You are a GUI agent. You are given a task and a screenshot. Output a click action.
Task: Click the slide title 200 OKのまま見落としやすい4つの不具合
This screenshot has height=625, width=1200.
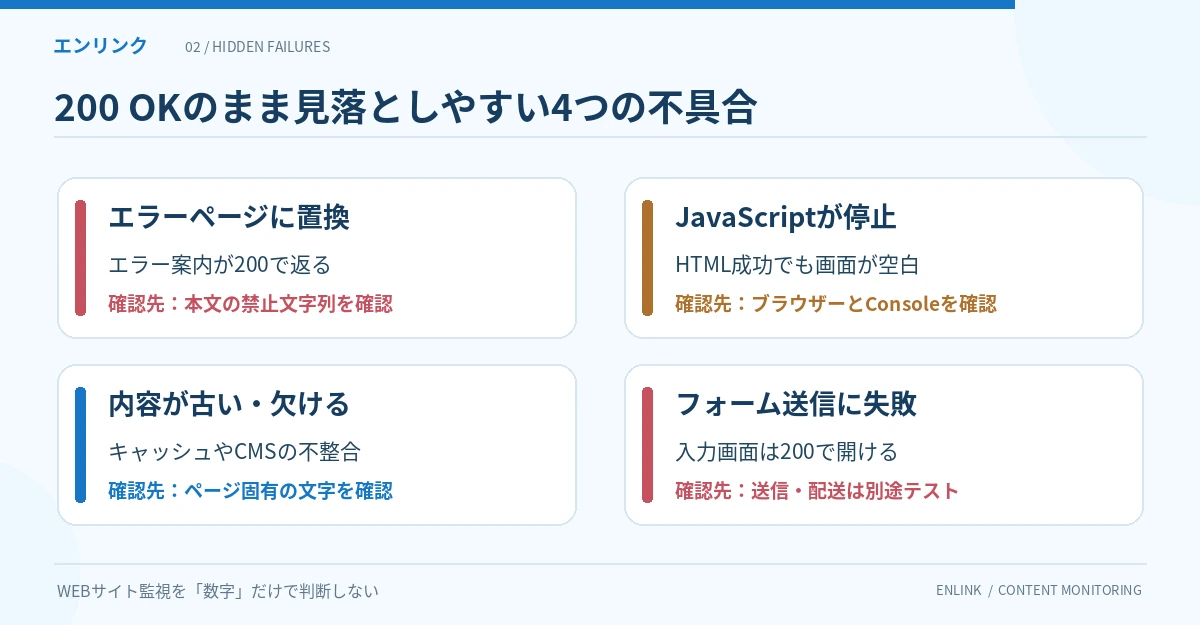click(405, 107)
